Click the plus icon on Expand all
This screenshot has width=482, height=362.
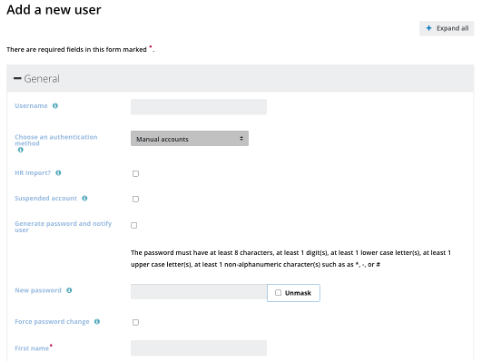[x=429, y=28]
